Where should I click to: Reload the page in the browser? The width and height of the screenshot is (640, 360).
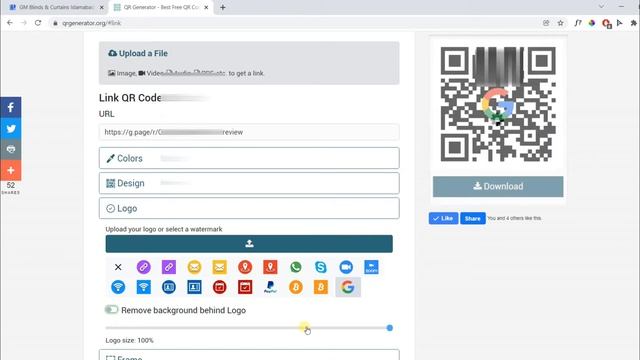pos(38,23)
